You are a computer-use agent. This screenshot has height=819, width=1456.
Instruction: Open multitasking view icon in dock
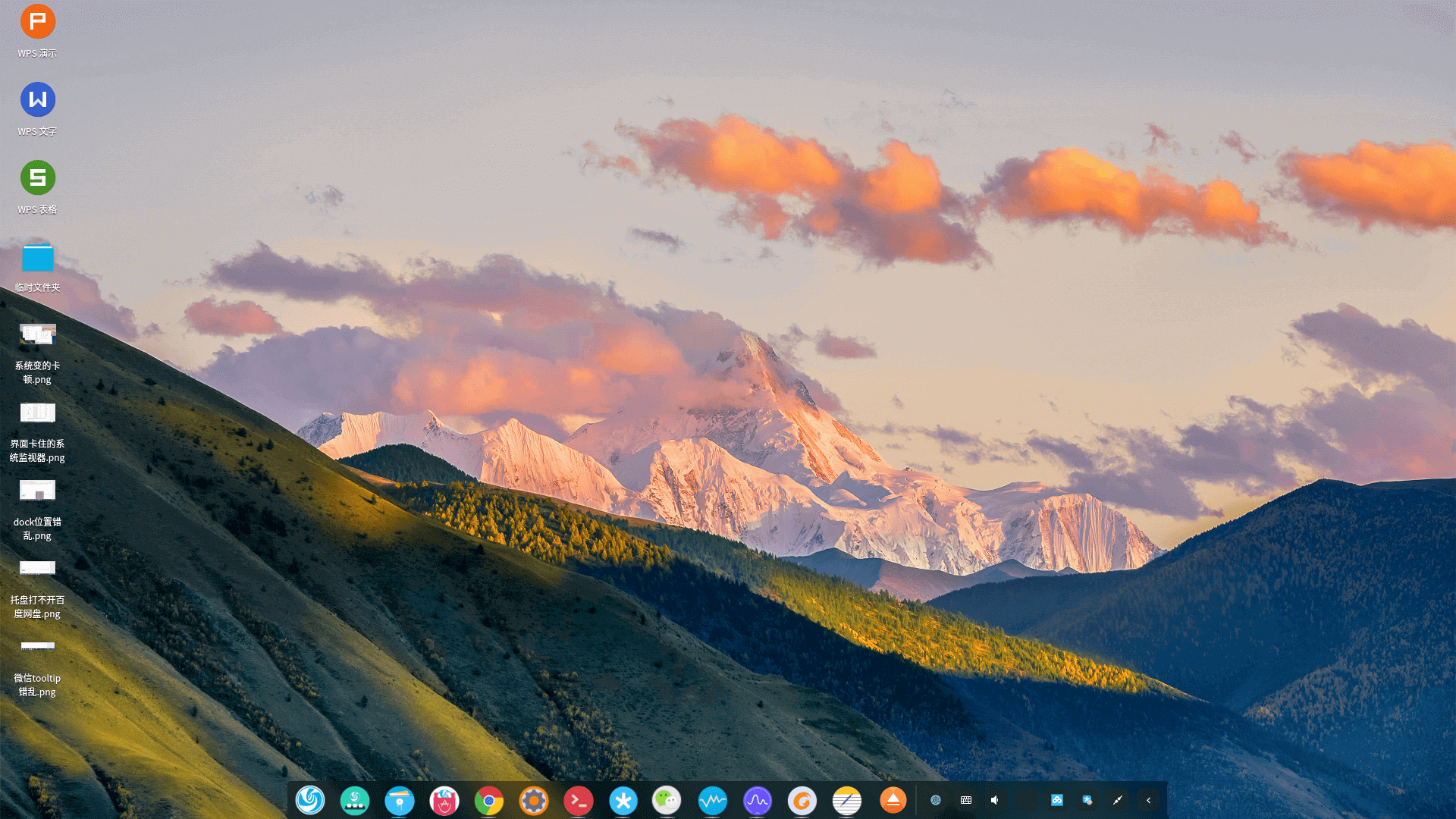pos(355,800)
